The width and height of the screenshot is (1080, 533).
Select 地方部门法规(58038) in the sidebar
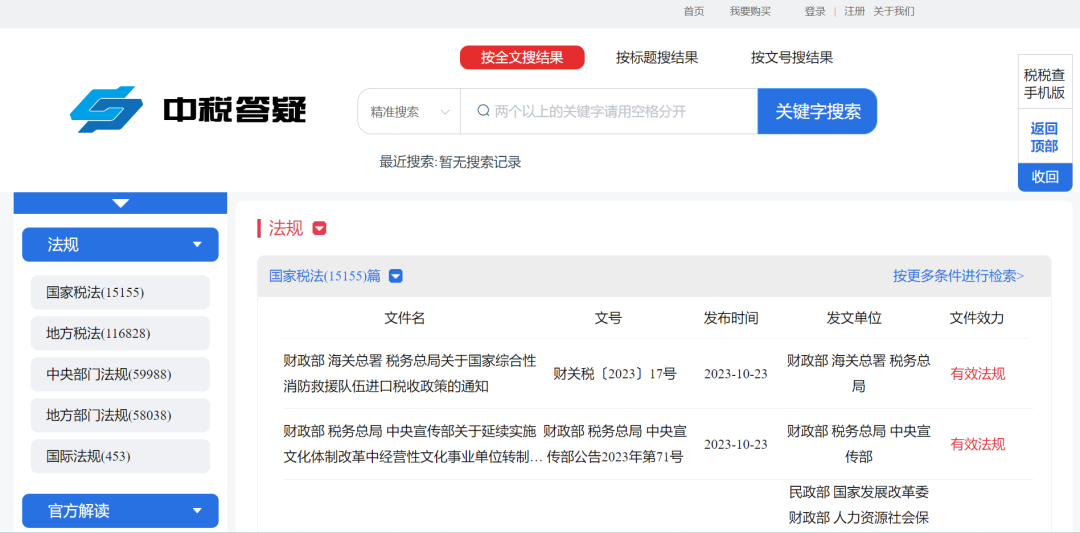121,415
